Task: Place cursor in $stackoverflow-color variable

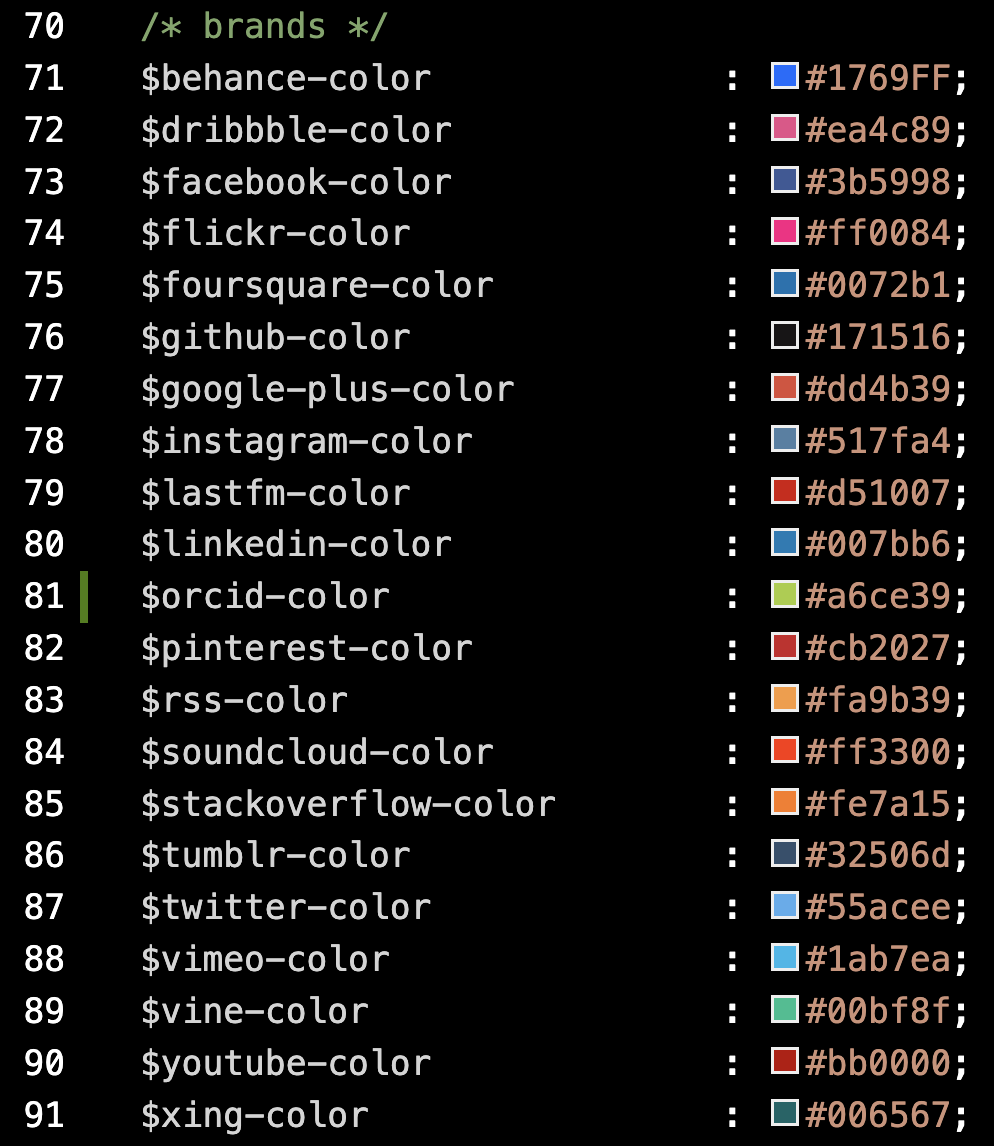Action: pos(348,804)
